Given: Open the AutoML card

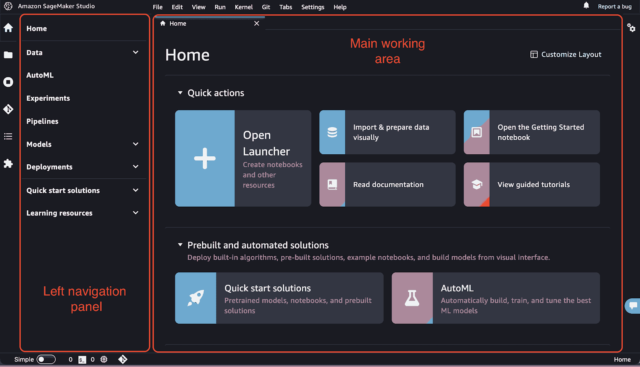Looking at the screenshot, I should click(496, 298).
